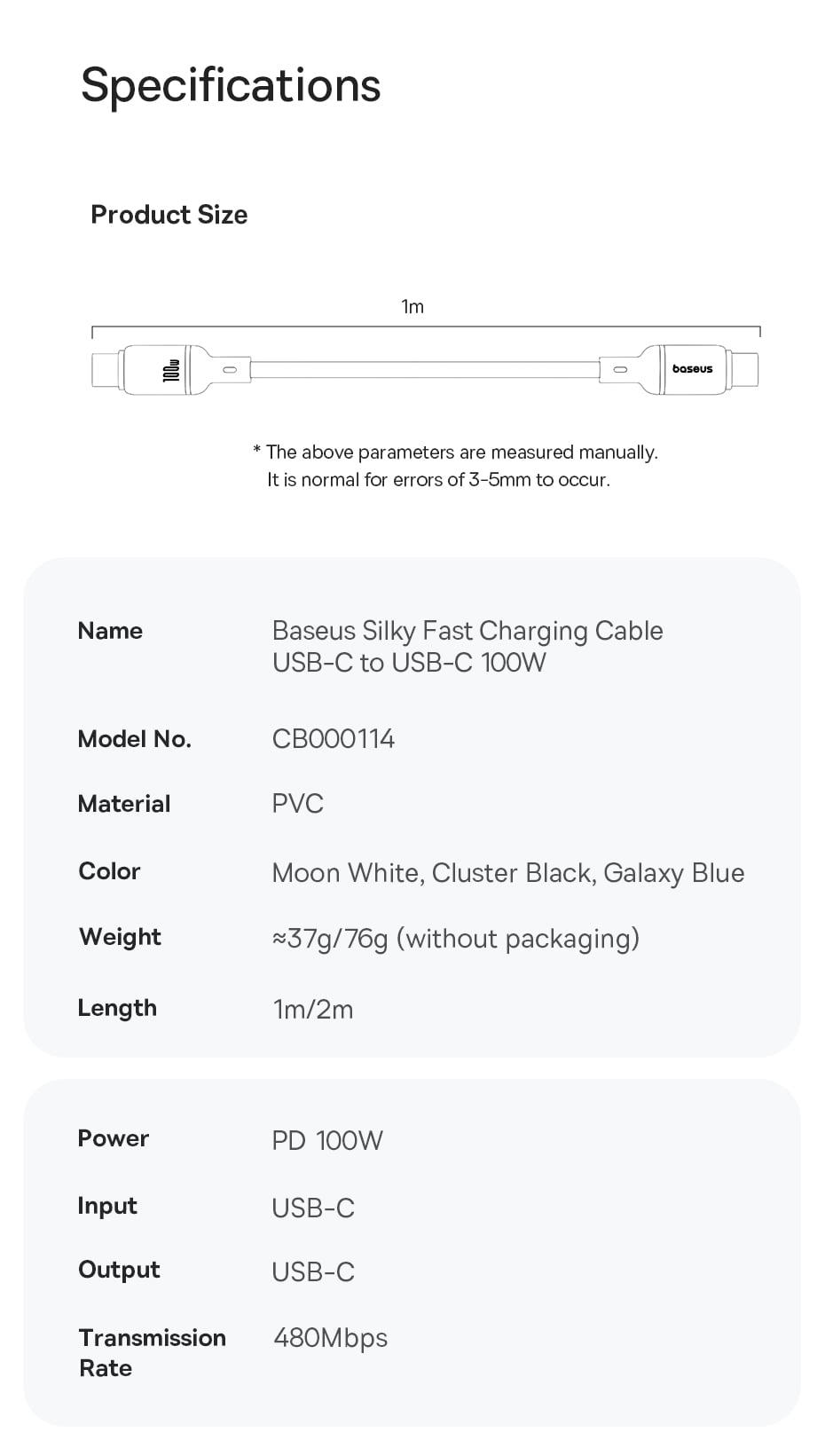Click the 1m length label above the cable

[x=412, y=307]
